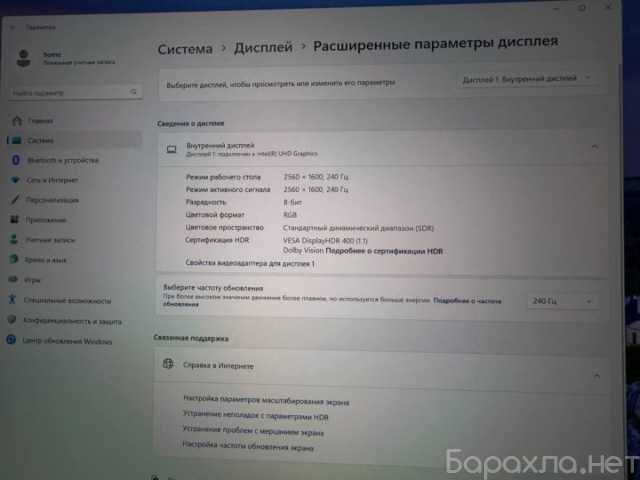
Task: Open Учетные записи settings
Action: point(52,240)
